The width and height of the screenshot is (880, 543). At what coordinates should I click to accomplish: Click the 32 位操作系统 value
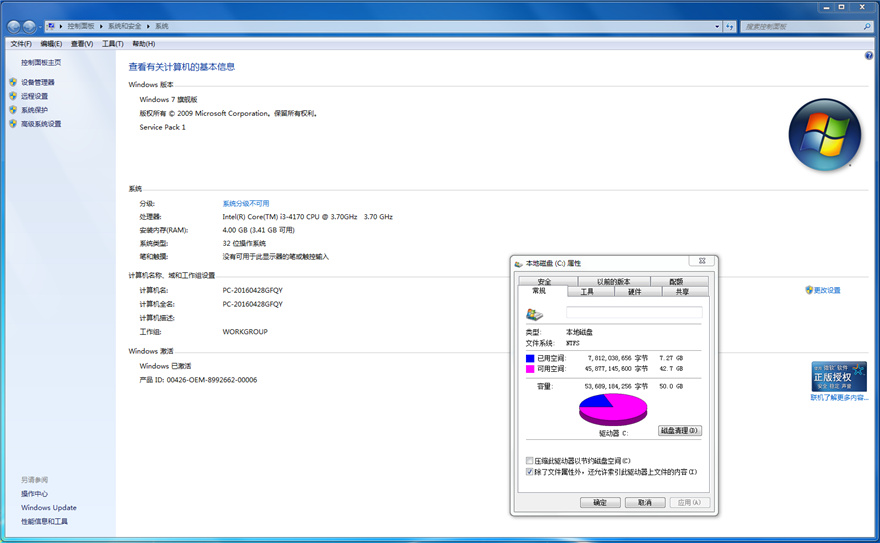tap(244, 243)
